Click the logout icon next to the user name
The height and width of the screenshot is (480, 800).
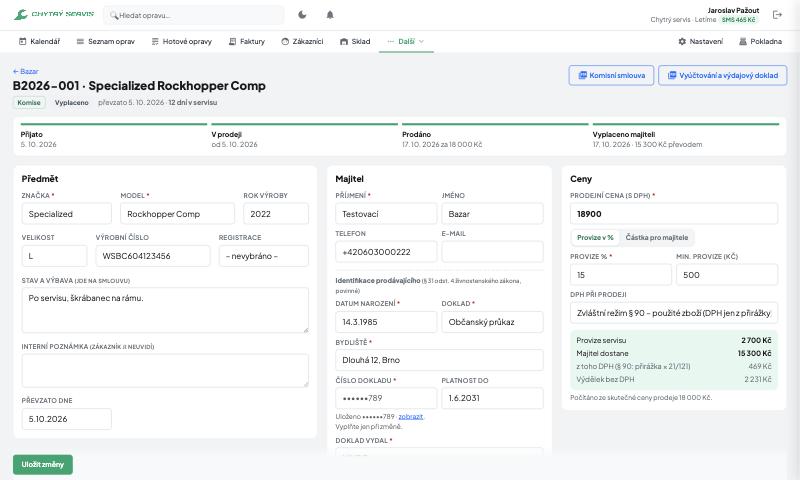777,15
